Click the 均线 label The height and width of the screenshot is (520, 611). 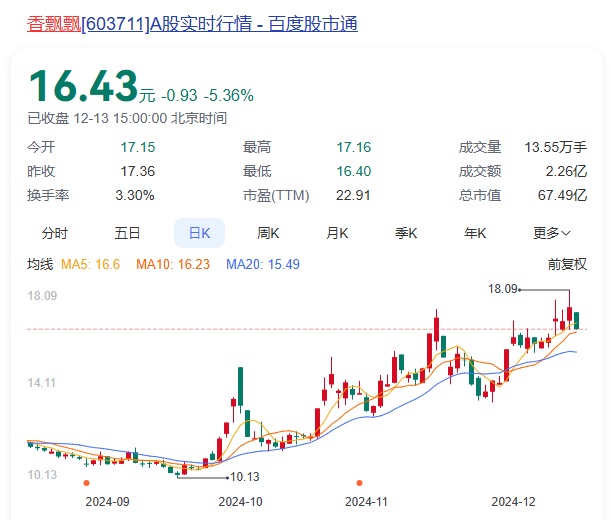point(40,265)
